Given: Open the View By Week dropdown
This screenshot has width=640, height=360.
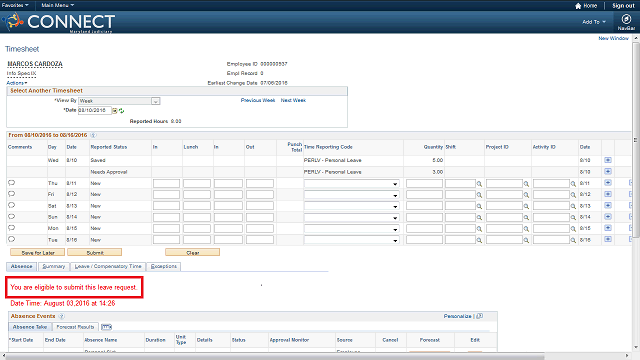Looking at the screenshot, I should [x=156, y=101].
